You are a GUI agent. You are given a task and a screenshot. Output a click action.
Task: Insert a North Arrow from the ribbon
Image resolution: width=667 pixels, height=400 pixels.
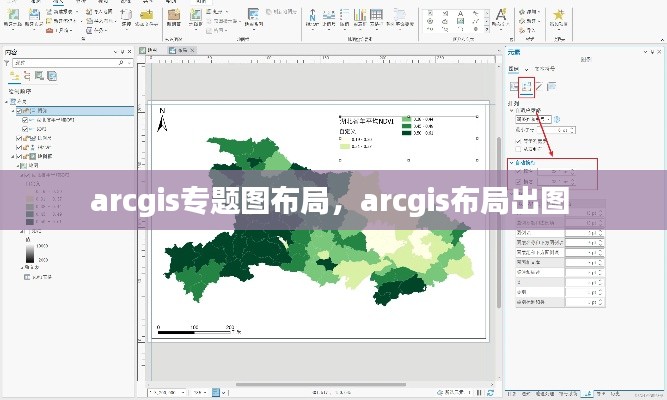click(x=312, y=16)
